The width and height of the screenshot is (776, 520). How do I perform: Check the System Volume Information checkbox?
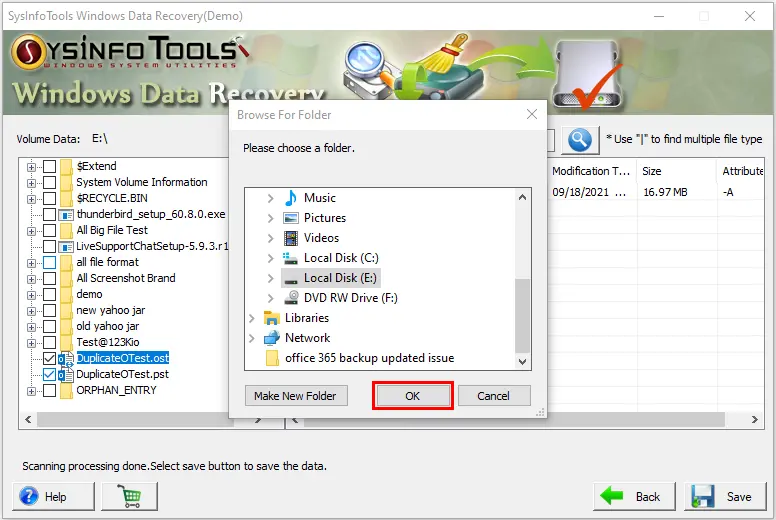point(49,183)
